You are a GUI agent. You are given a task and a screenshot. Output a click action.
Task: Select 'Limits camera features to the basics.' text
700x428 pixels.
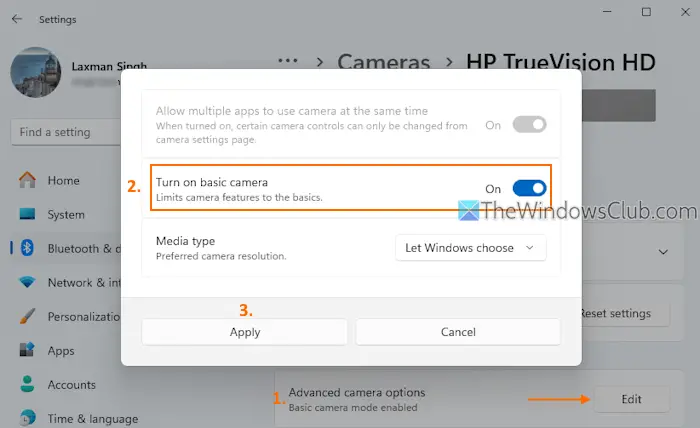coord(239,197)
